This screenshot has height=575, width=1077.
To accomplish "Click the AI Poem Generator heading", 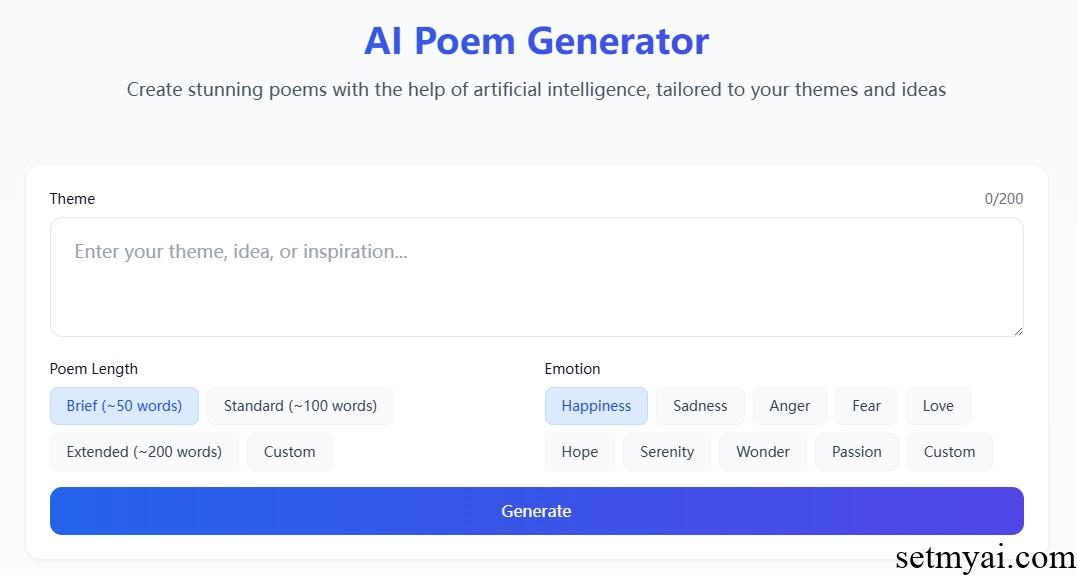I will (x=536, y=41).
